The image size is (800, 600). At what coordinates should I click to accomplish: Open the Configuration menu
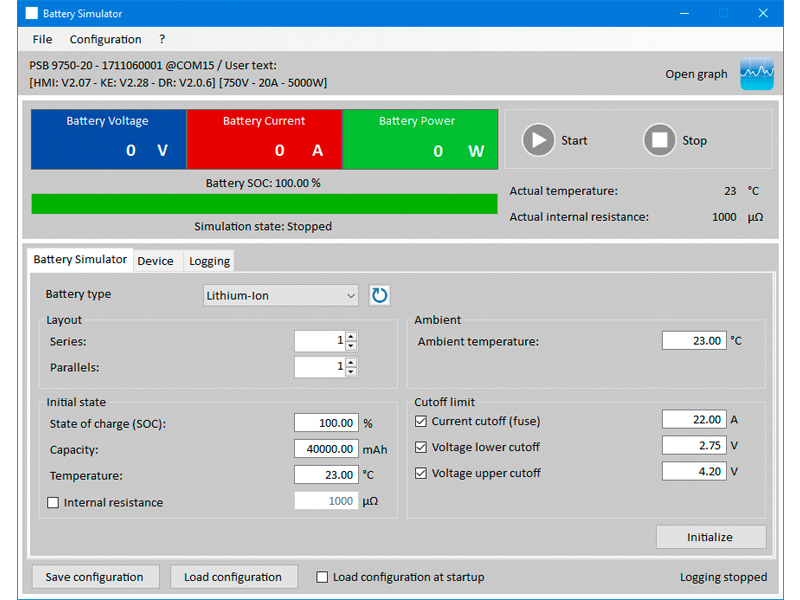[x=105, y=39]
